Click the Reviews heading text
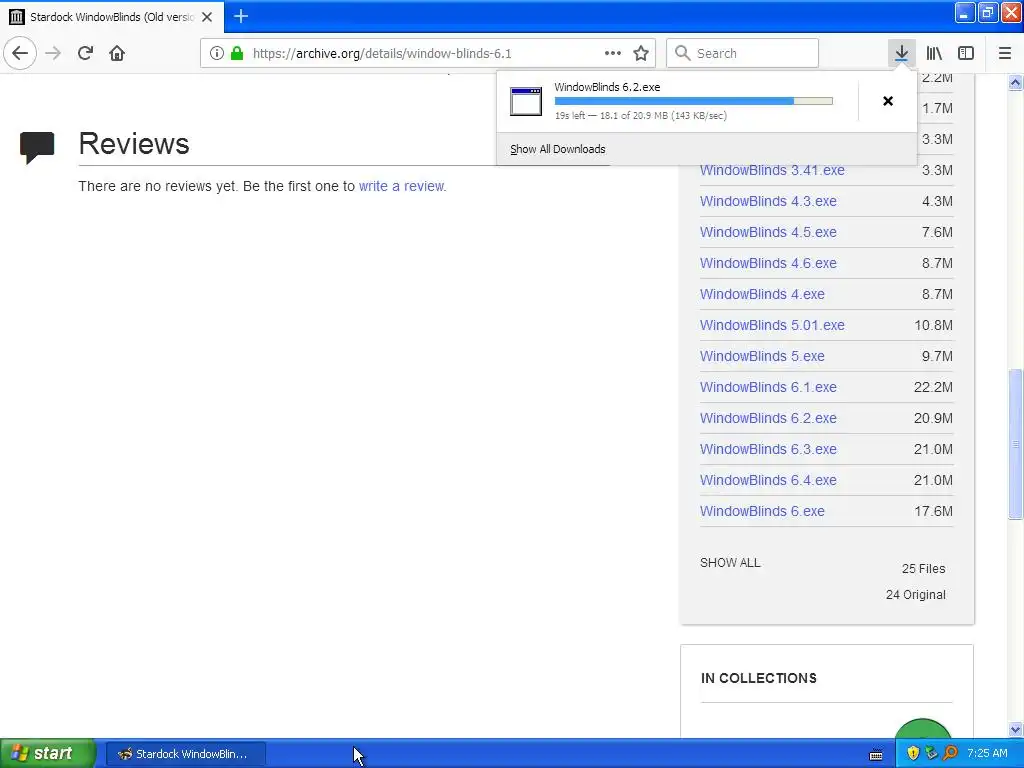 [x=134, y=144]
